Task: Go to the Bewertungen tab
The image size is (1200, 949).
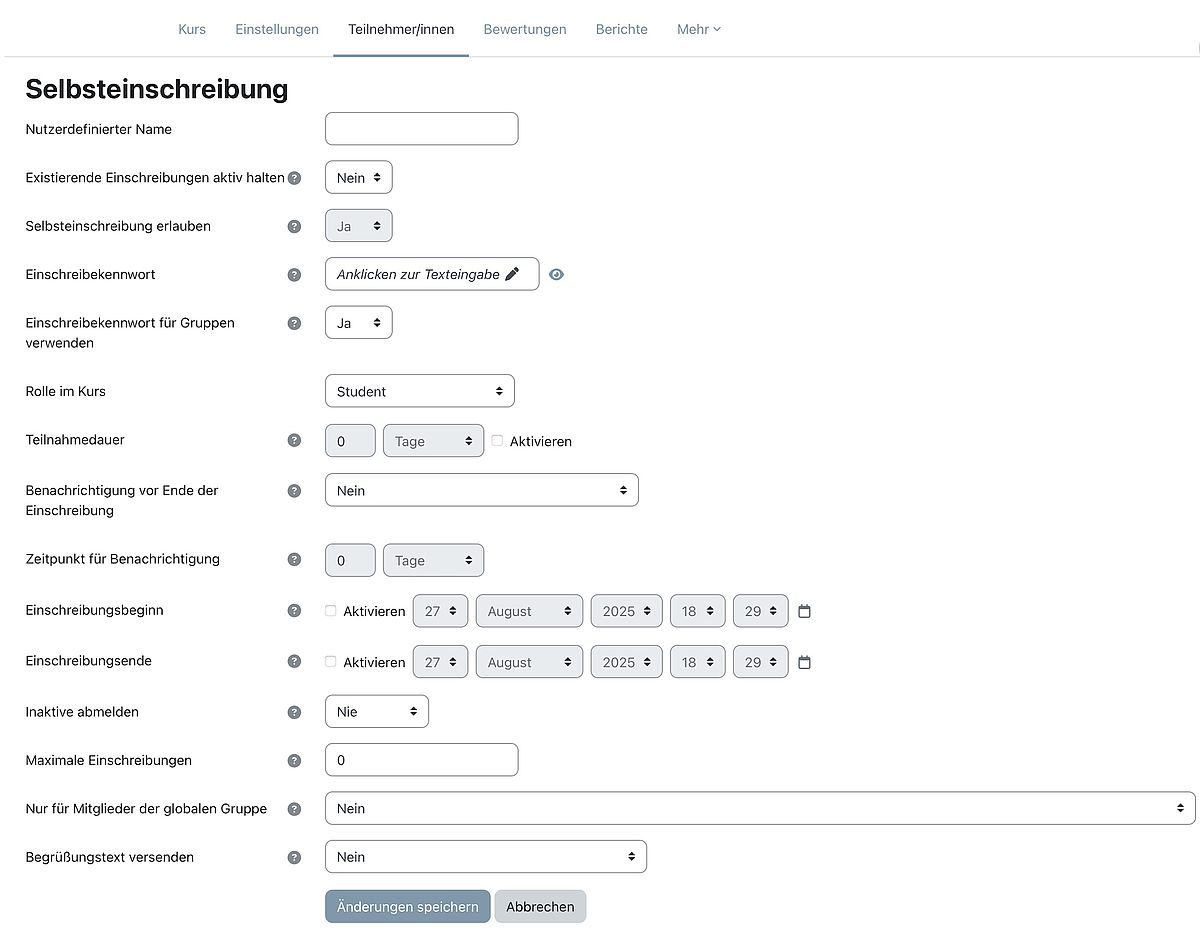Action: (525, 29)
